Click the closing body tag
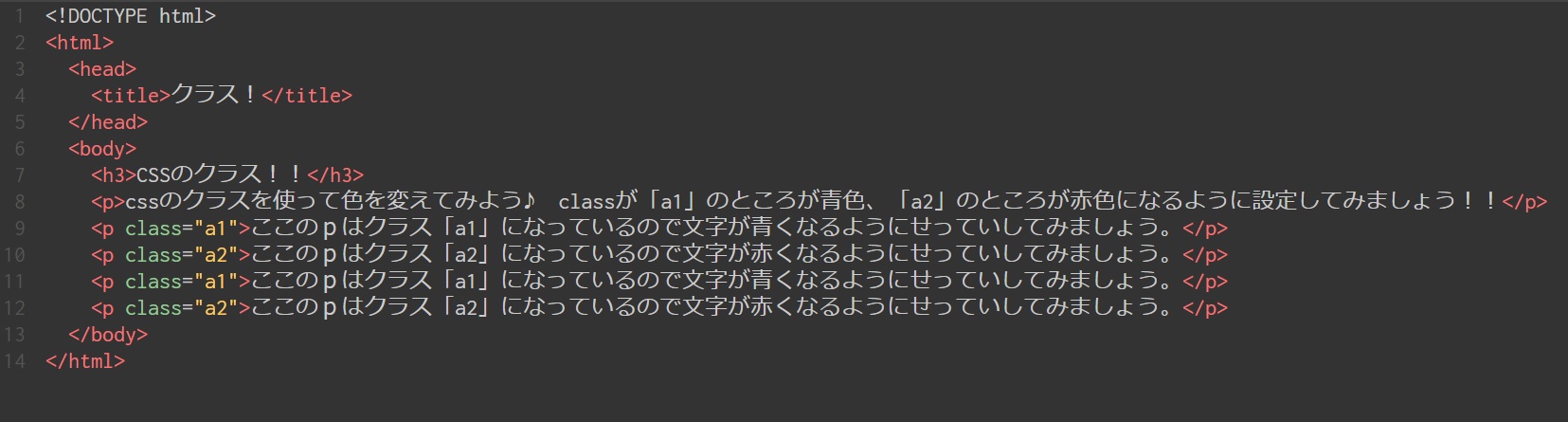 [x=108, y=335]
